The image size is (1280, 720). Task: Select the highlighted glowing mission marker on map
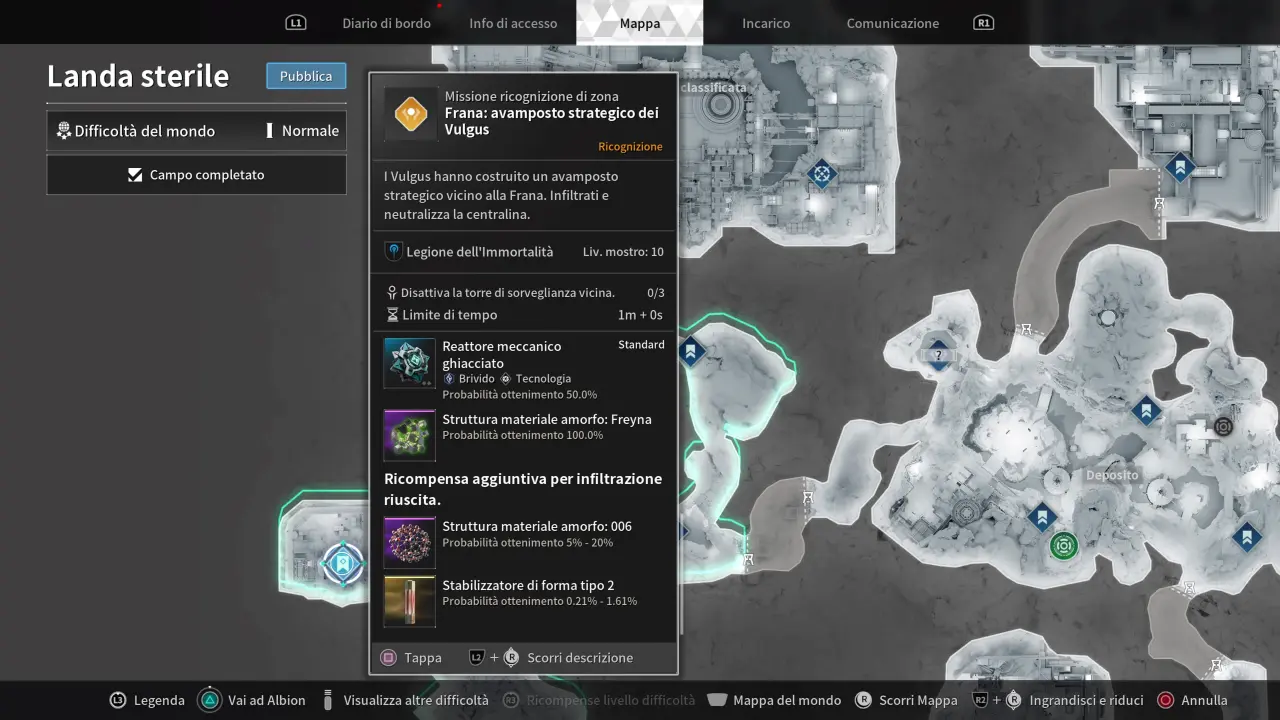point(342,564)
